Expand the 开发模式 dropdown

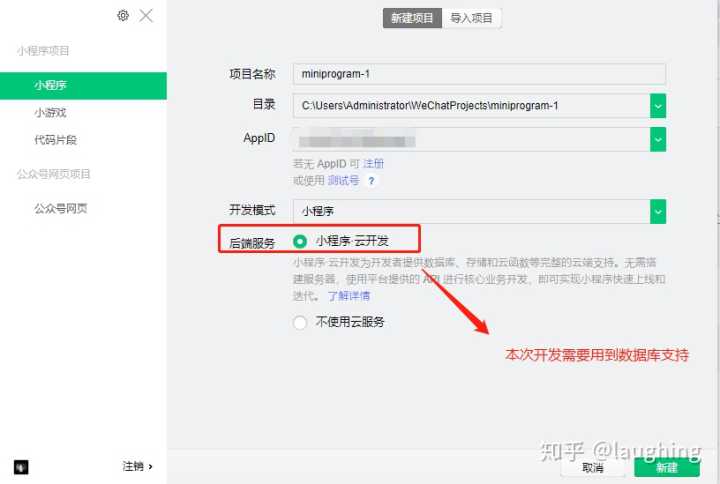[657, 211]
